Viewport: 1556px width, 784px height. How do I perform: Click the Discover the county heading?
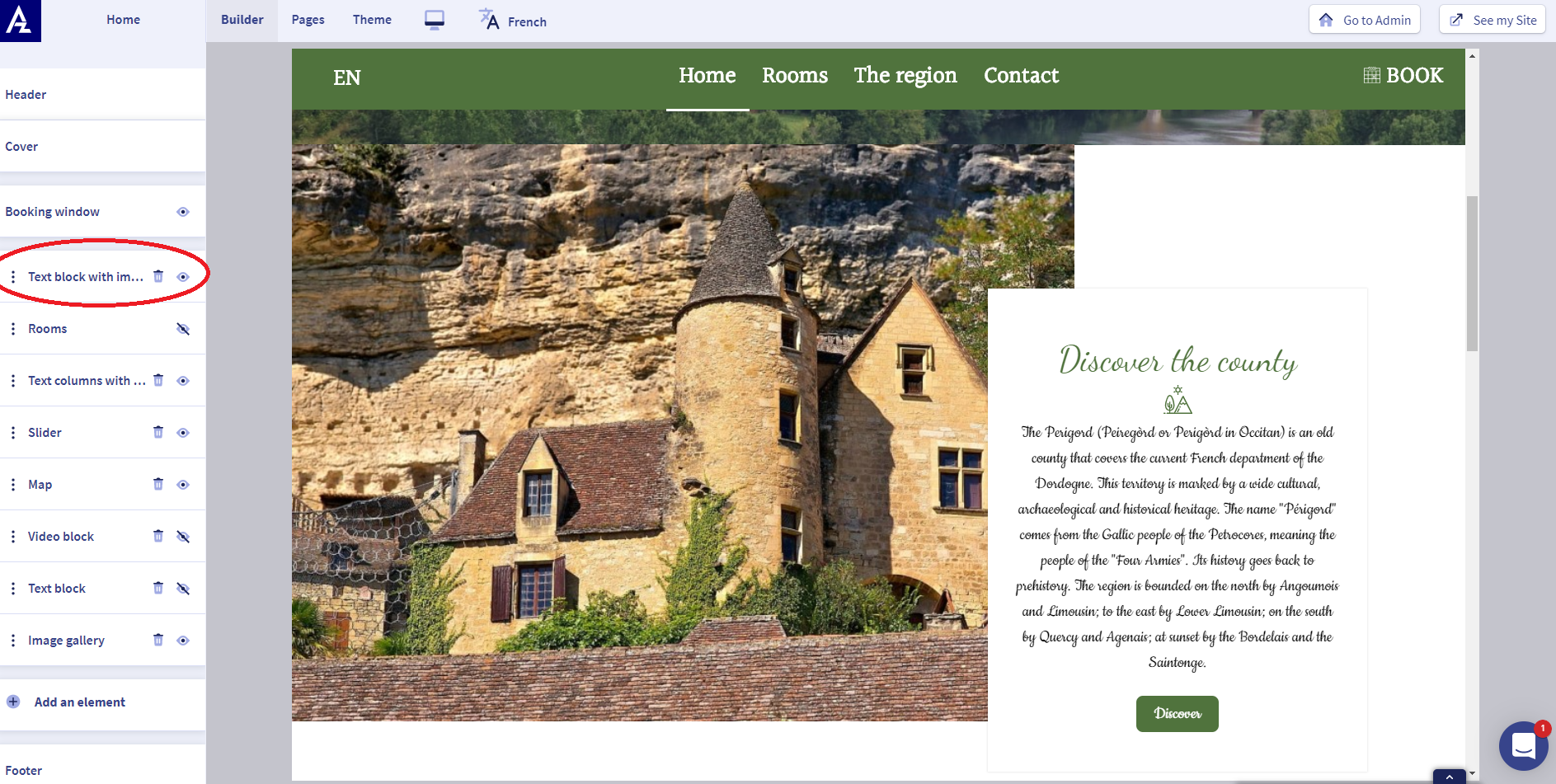coord(1178,360)
